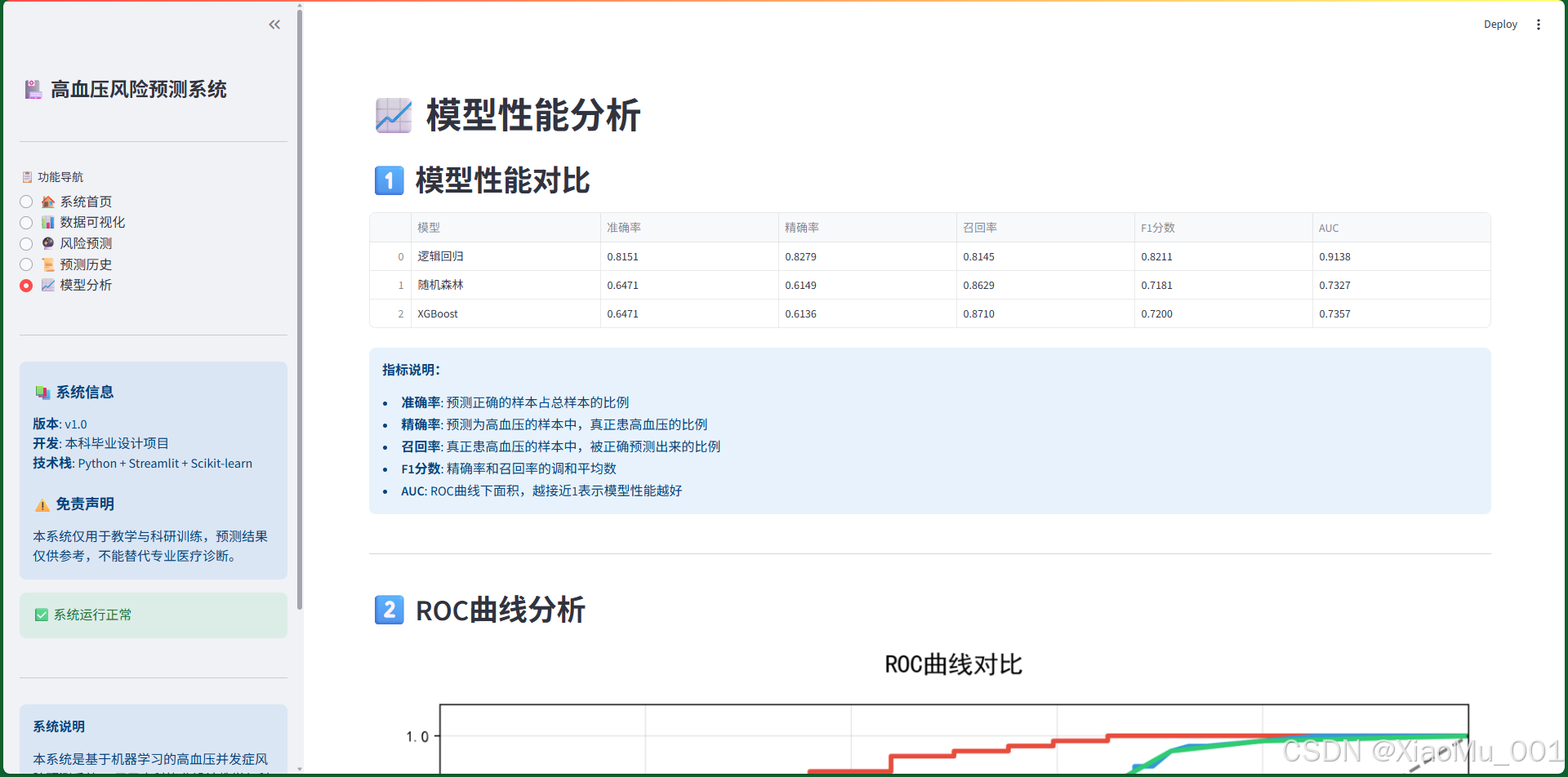Collapse the sidebar with the double chevron
This screenshot has height=777, width=1568.
[x=274, y=24]
